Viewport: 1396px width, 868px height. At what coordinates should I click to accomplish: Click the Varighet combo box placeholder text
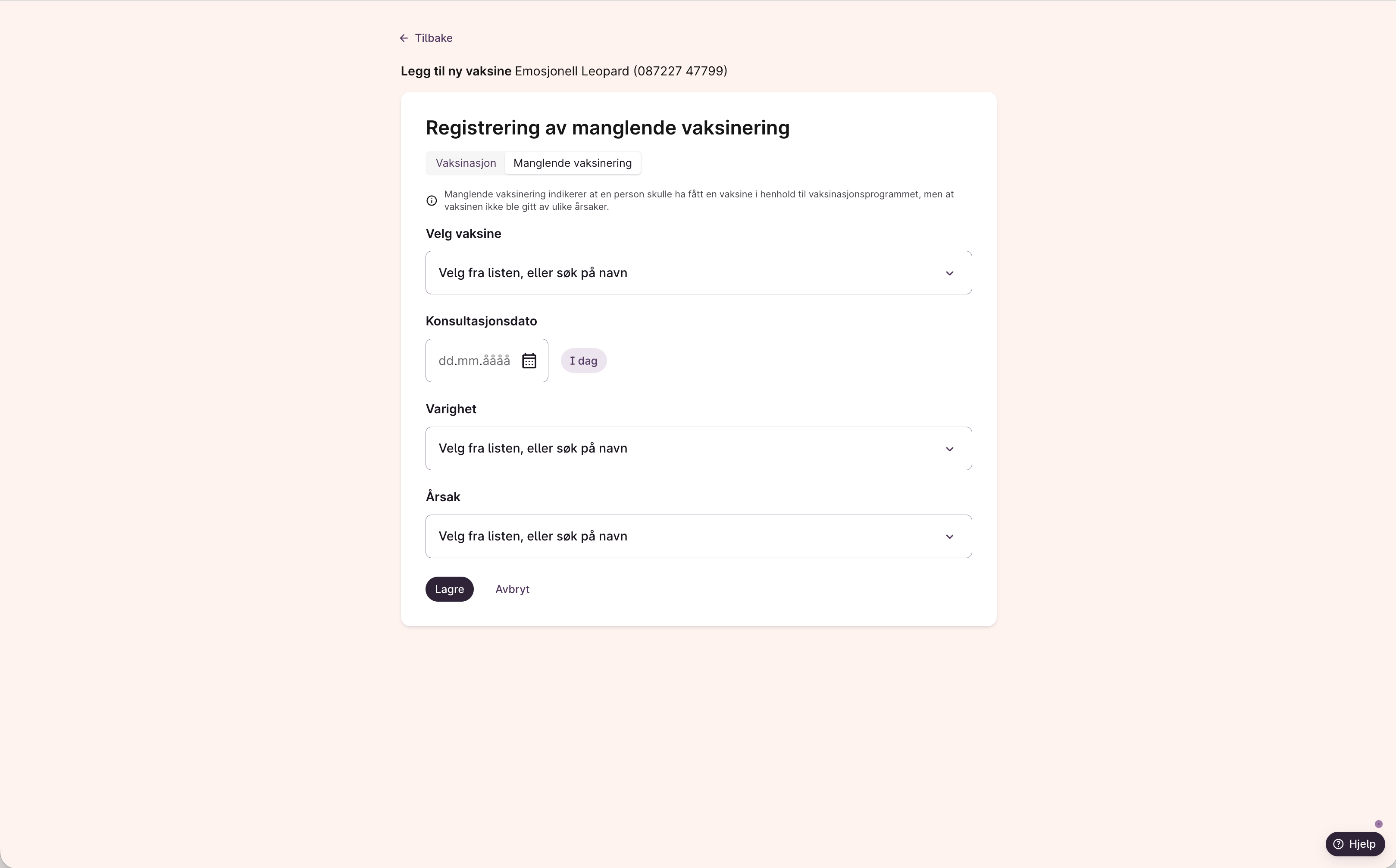[x=532, y=449]
